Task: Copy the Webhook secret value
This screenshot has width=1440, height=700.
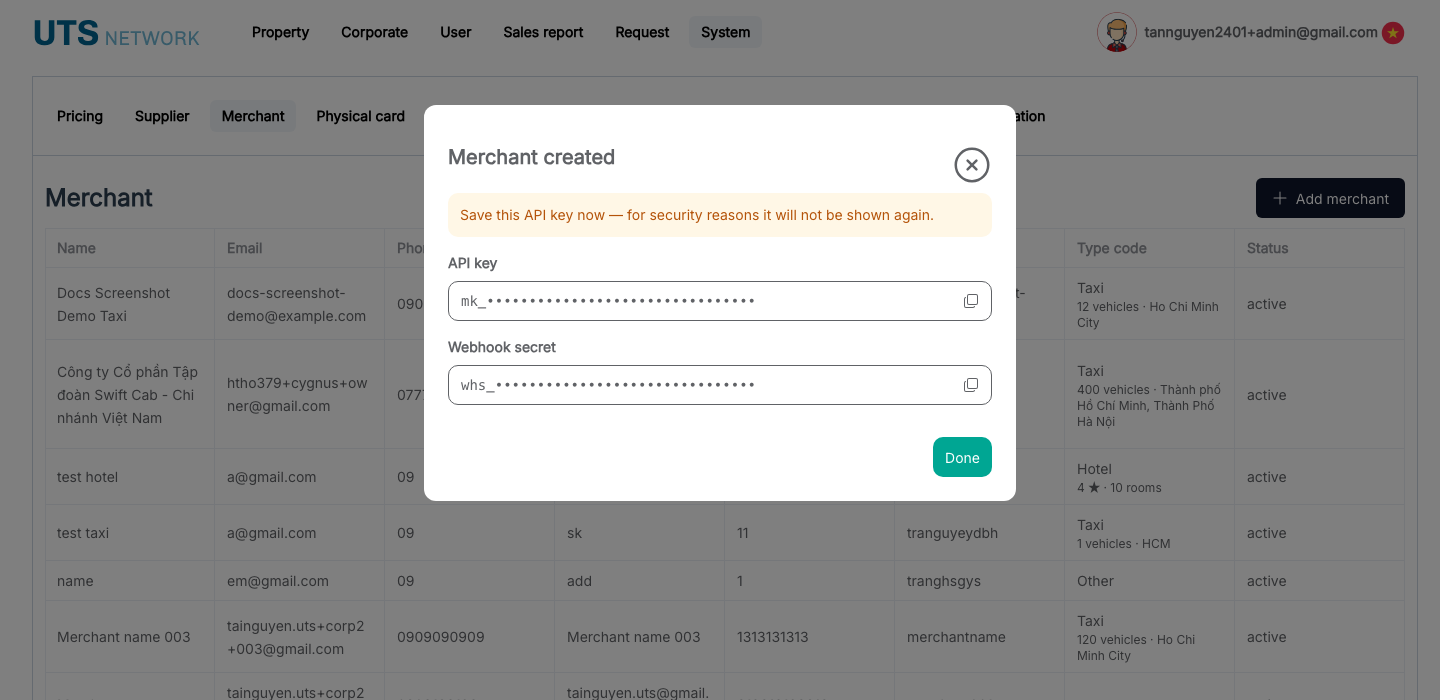Action: tap(971, 385)
